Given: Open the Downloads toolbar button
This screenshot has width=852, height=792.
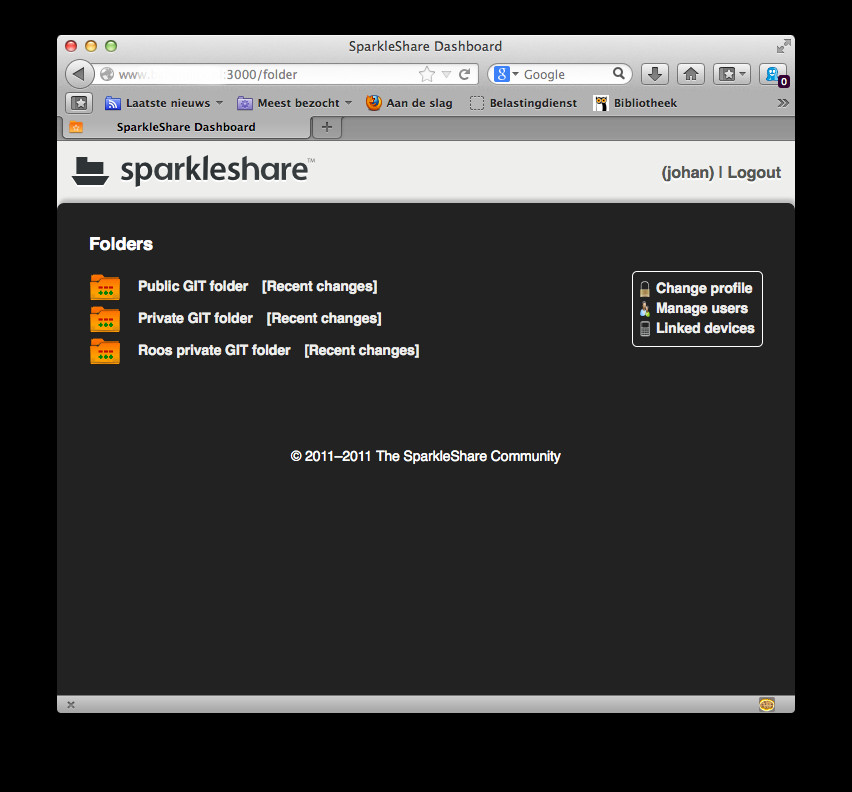Looking at the screenshot, I should point(654,74).
